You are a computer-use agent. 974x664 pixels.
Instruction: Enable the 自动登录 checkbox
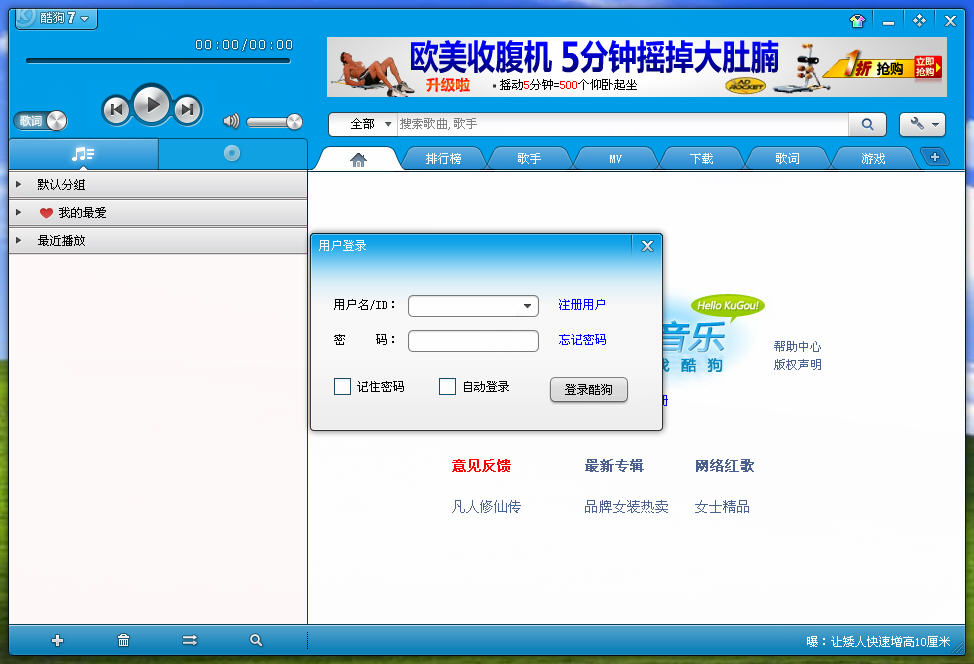(x=447, y=386)
